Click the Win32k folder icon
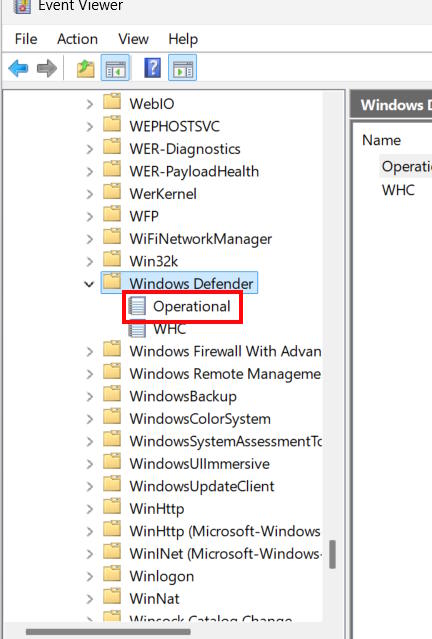Screen dimensions: 432x639 pos(112,260)
